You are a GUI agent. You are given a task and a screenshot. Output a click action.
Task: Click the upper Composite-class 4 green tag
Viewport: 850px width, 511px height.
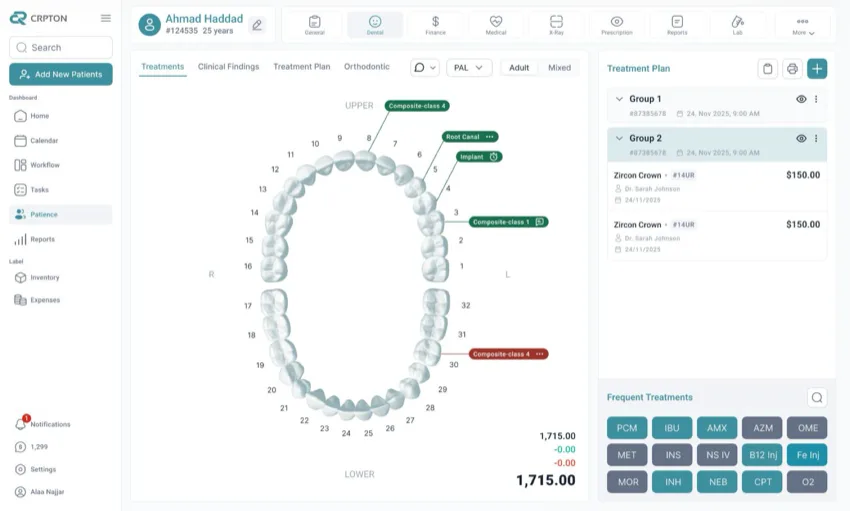coord(417,106)
